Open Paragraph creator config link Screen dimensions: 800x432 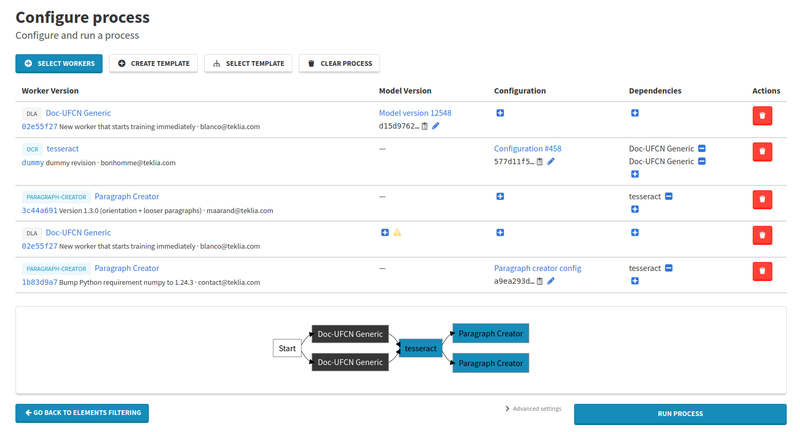pos(537,268)
